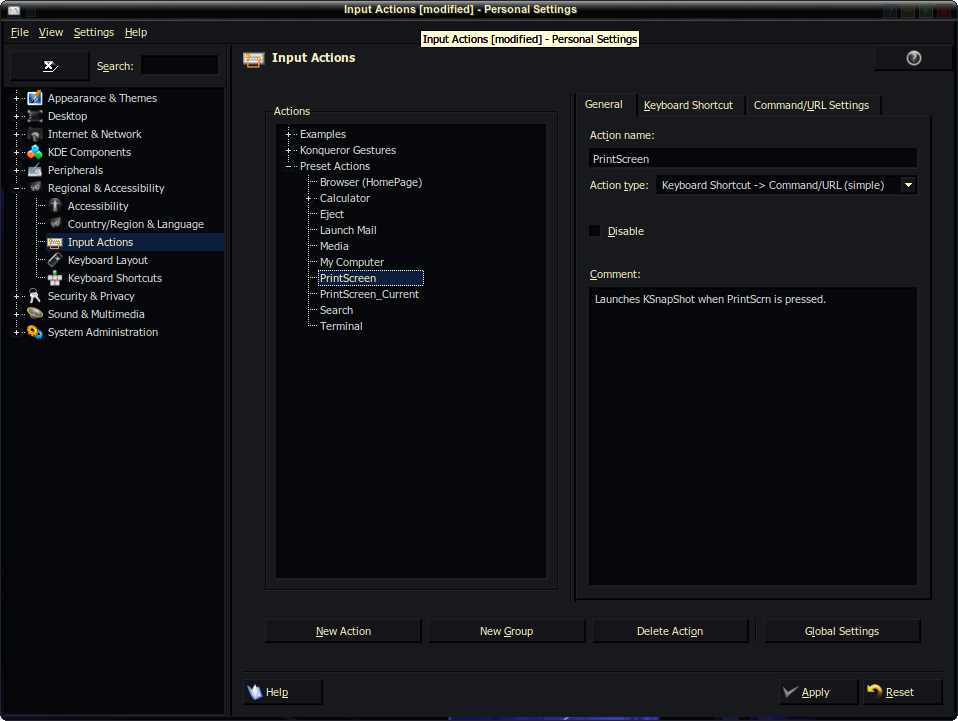958x721 pixels.
Task: Apply the modified settings
Action: click(818, 692)
